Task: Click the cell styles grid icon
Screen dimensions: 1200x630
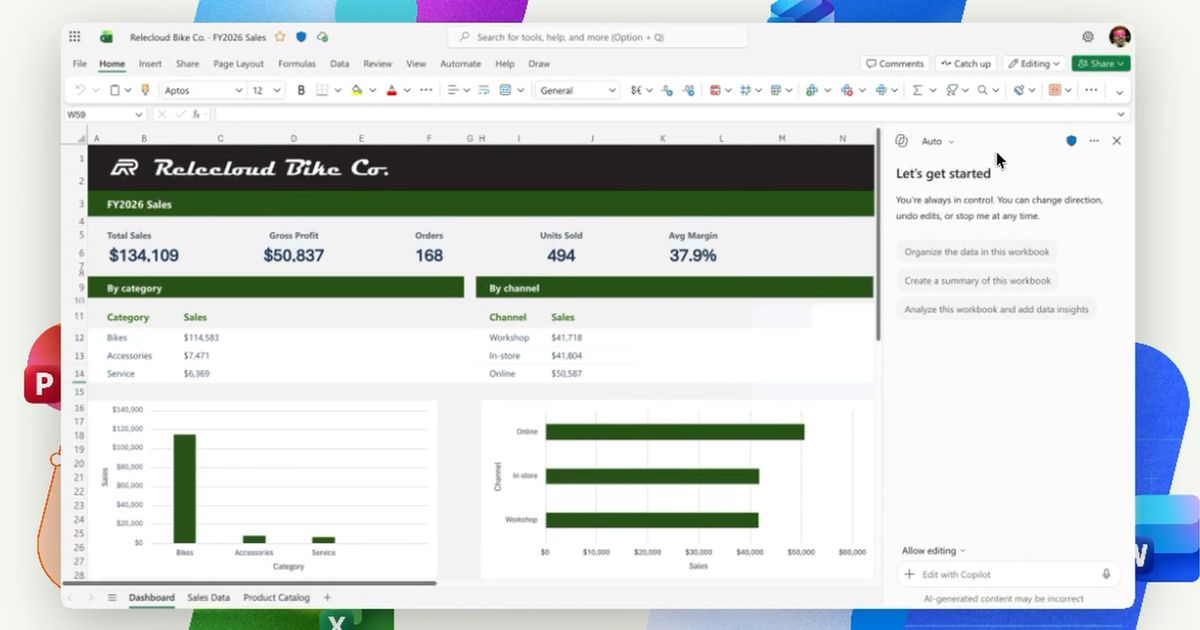Action: click(745, 90)
